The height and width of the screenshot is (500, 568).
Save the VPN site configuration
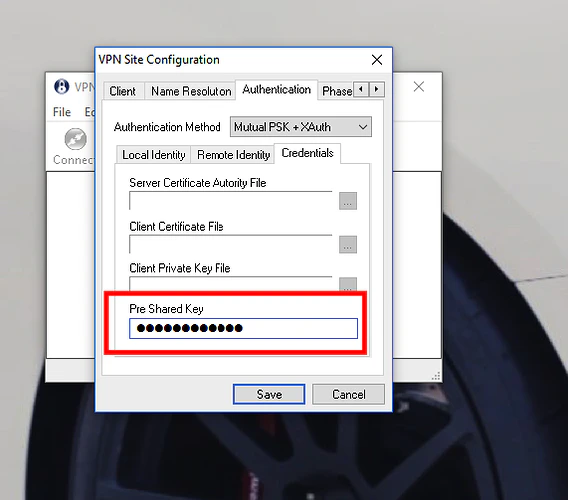[x=269, y=394]
